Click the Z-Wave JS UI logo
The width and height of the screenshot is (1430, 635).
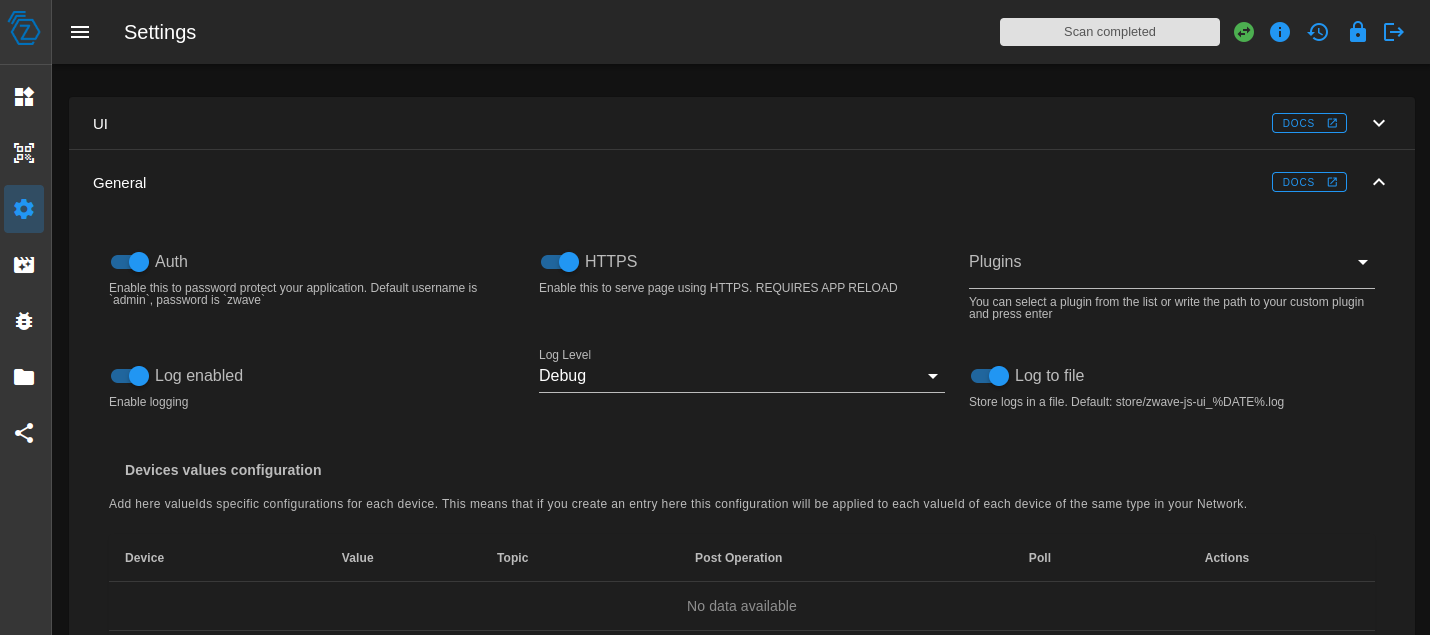click(24, 28)
